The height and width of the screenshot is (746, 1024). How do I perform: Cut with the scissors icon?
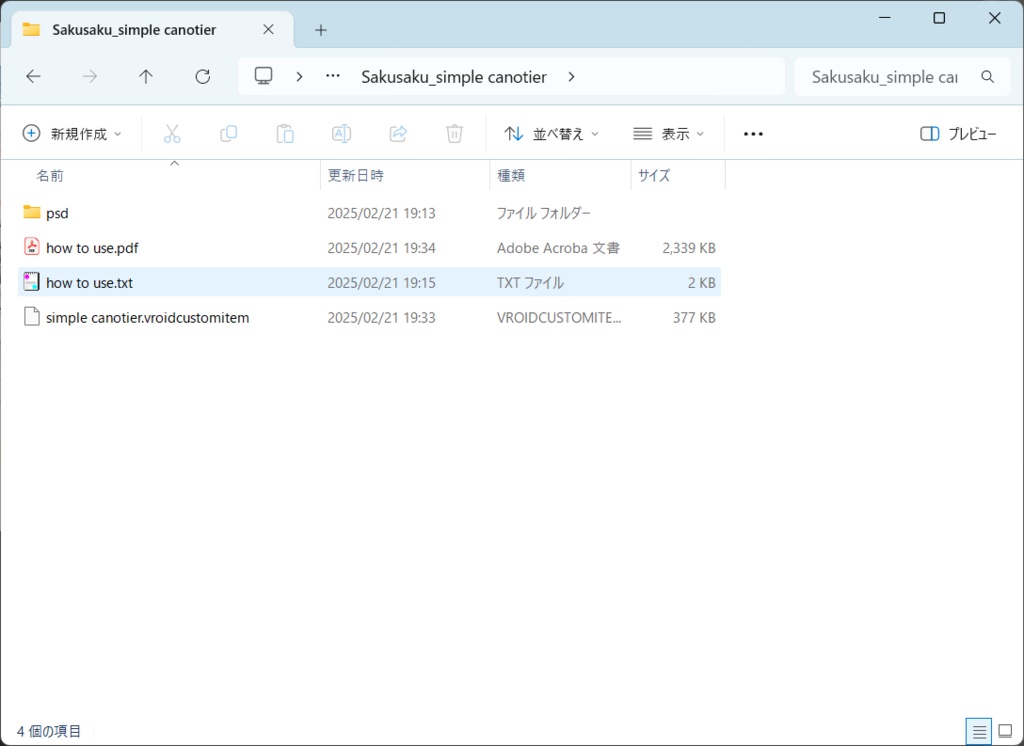point(172,134)
